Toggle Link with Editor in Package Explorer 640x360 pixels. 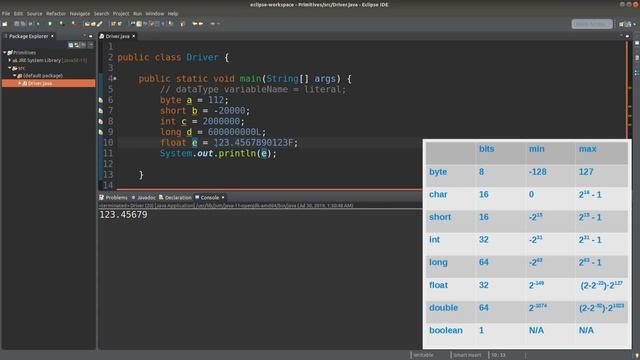(77, 45)
